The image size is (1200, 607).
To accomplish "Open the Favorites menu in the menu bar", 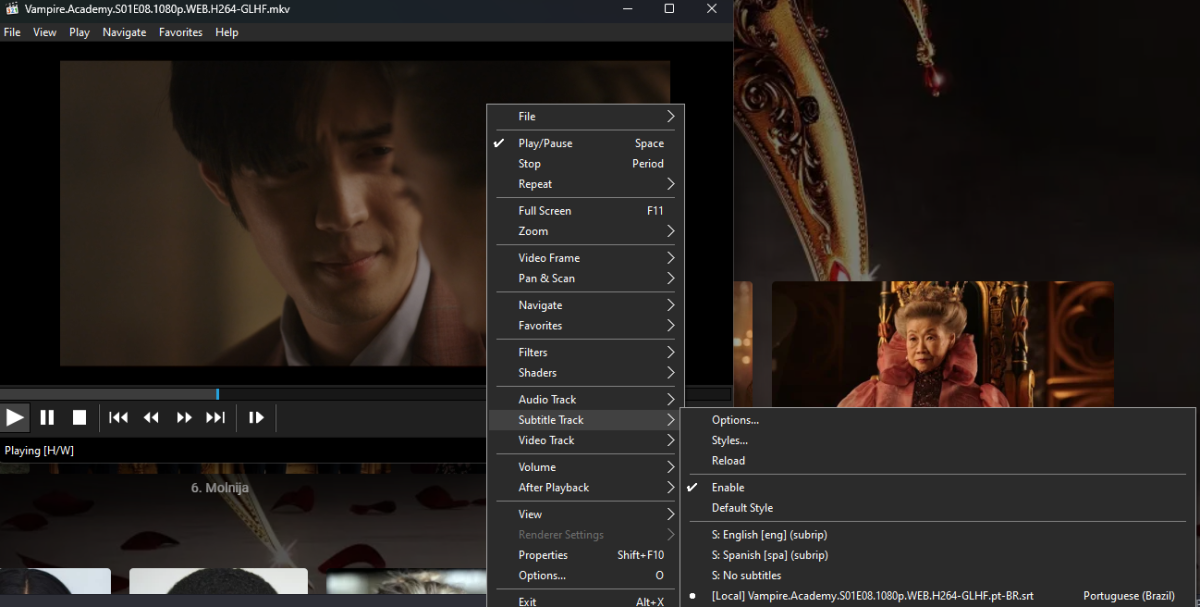I will [180, 32].
